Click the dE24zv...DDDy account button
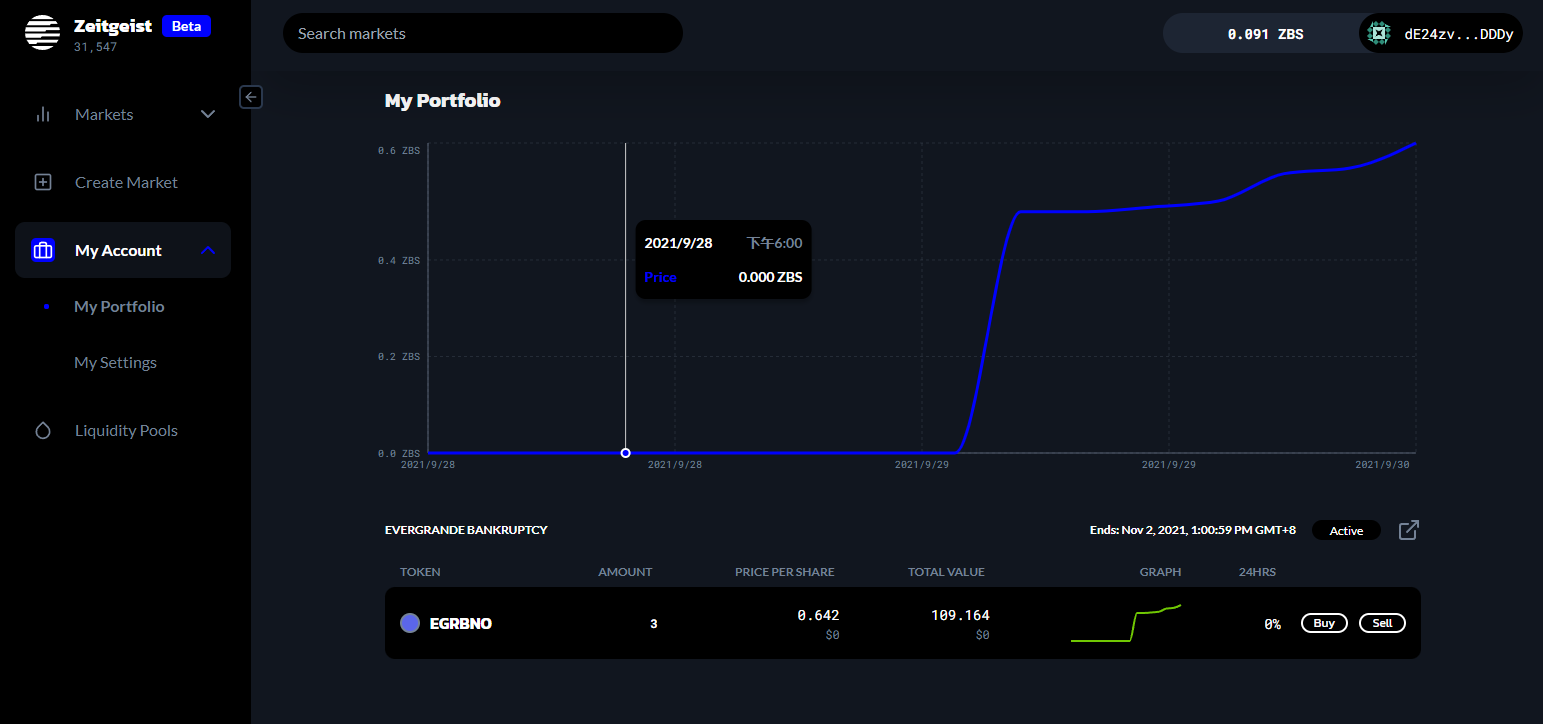This screenshot has width=1543, height=724. click(1440, 34)
